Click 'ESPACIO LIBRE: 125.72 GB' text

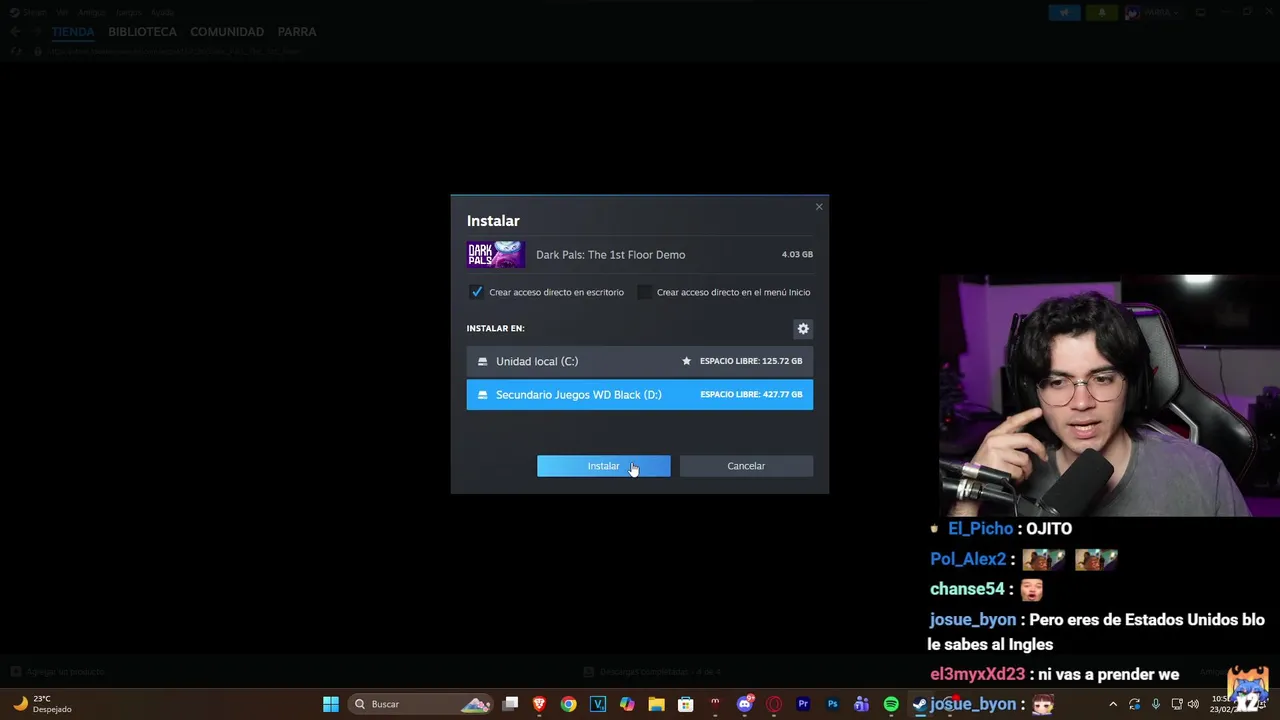click(751, 361)
